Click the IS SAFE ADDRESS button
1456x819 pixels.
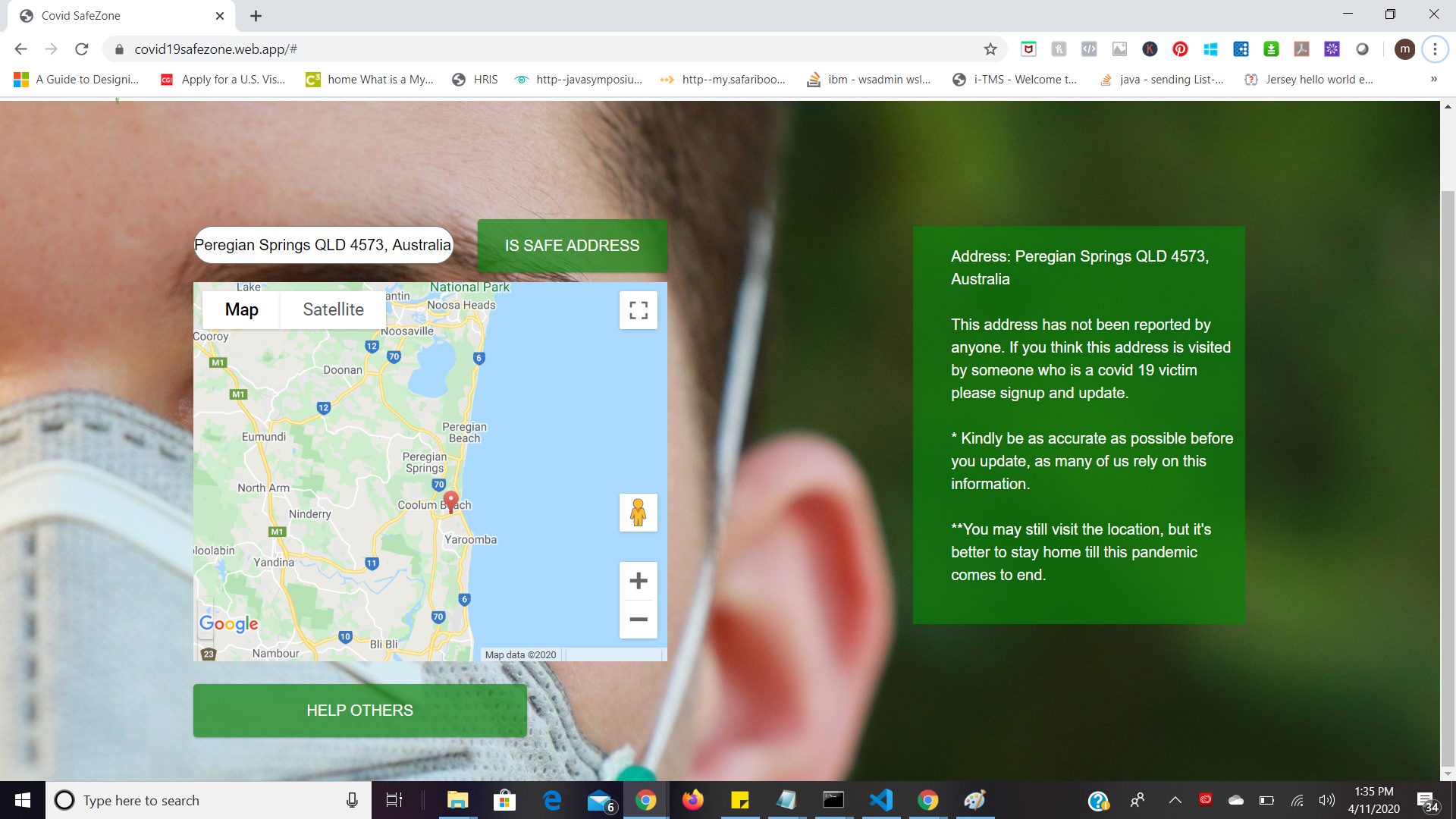pyautogui.click(x=572, y=246)
